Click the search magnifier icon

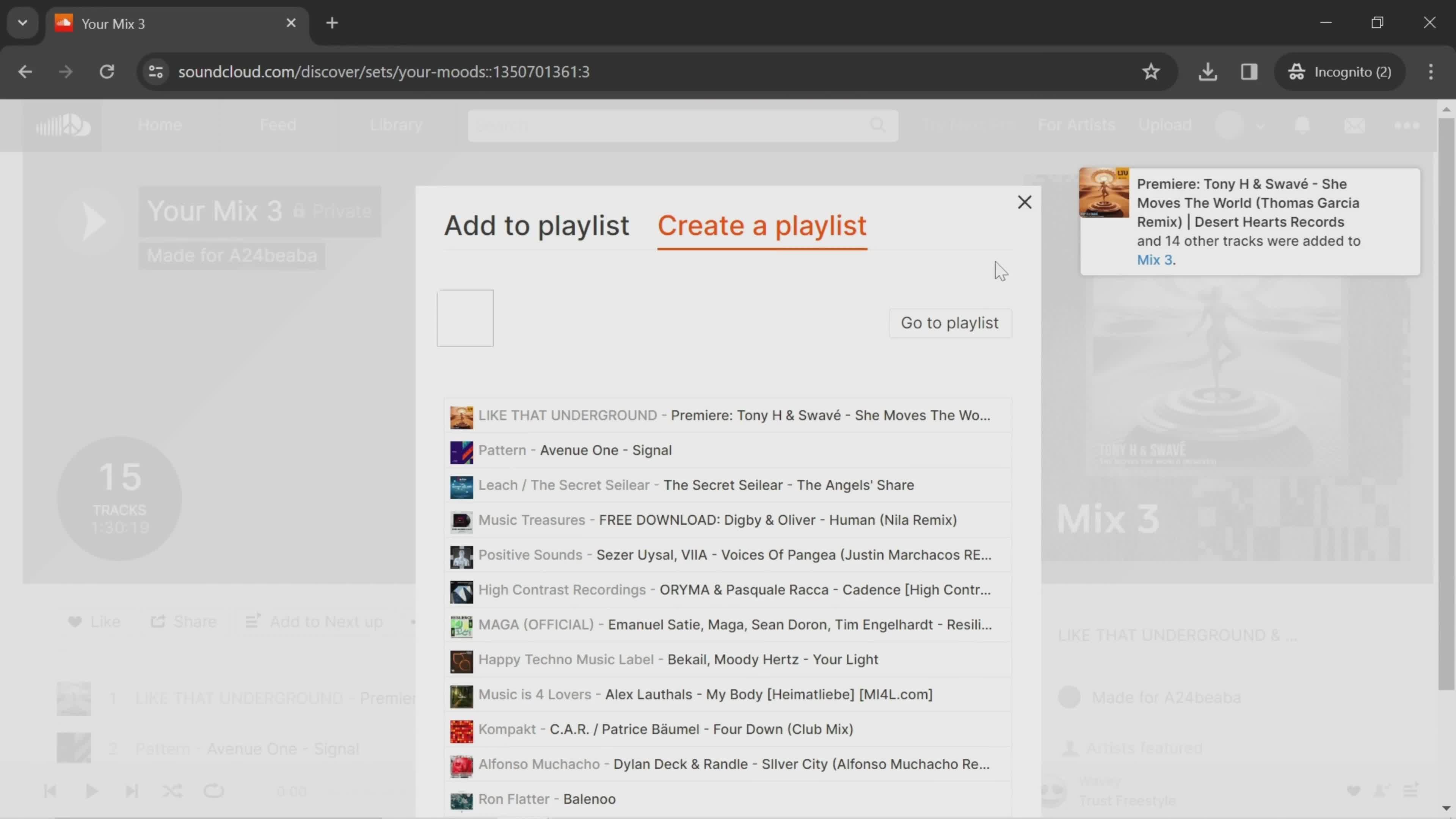[x=877, y=126]
